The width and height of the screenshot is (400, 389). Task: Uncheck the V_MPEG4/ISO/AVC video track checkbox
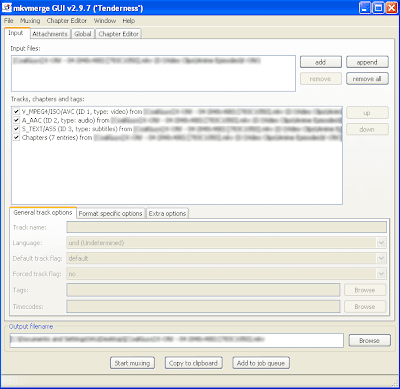click(x=16, y=112)
